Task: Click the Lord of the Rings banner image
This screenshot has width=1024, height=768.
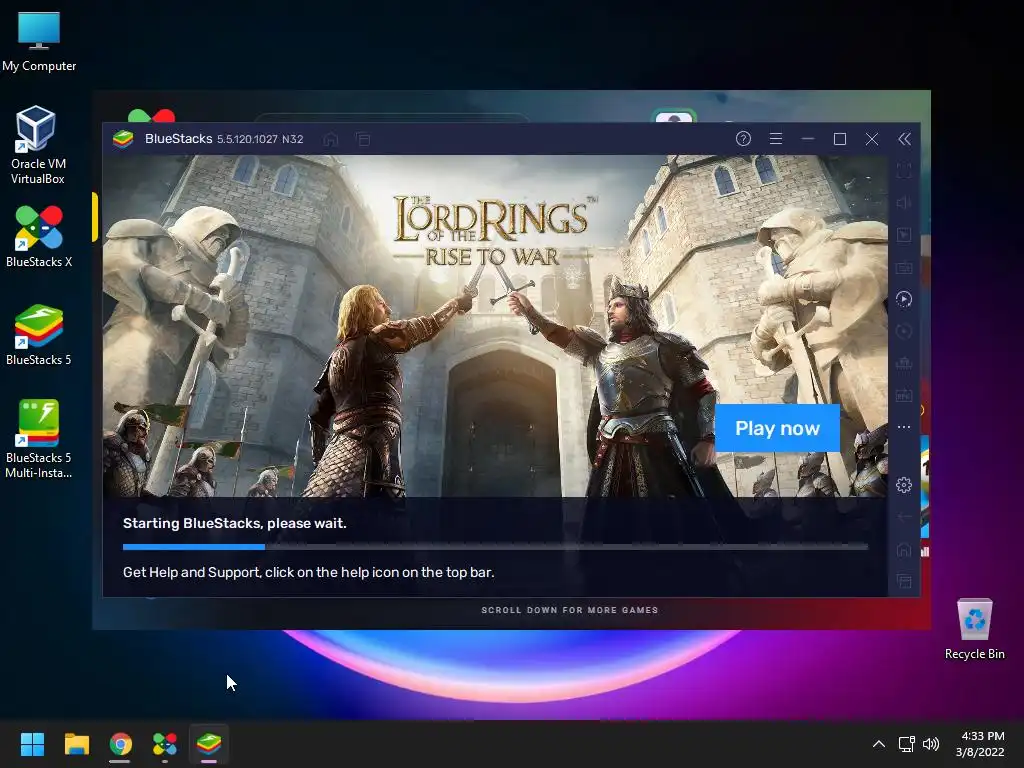Action: coord(495,325)
